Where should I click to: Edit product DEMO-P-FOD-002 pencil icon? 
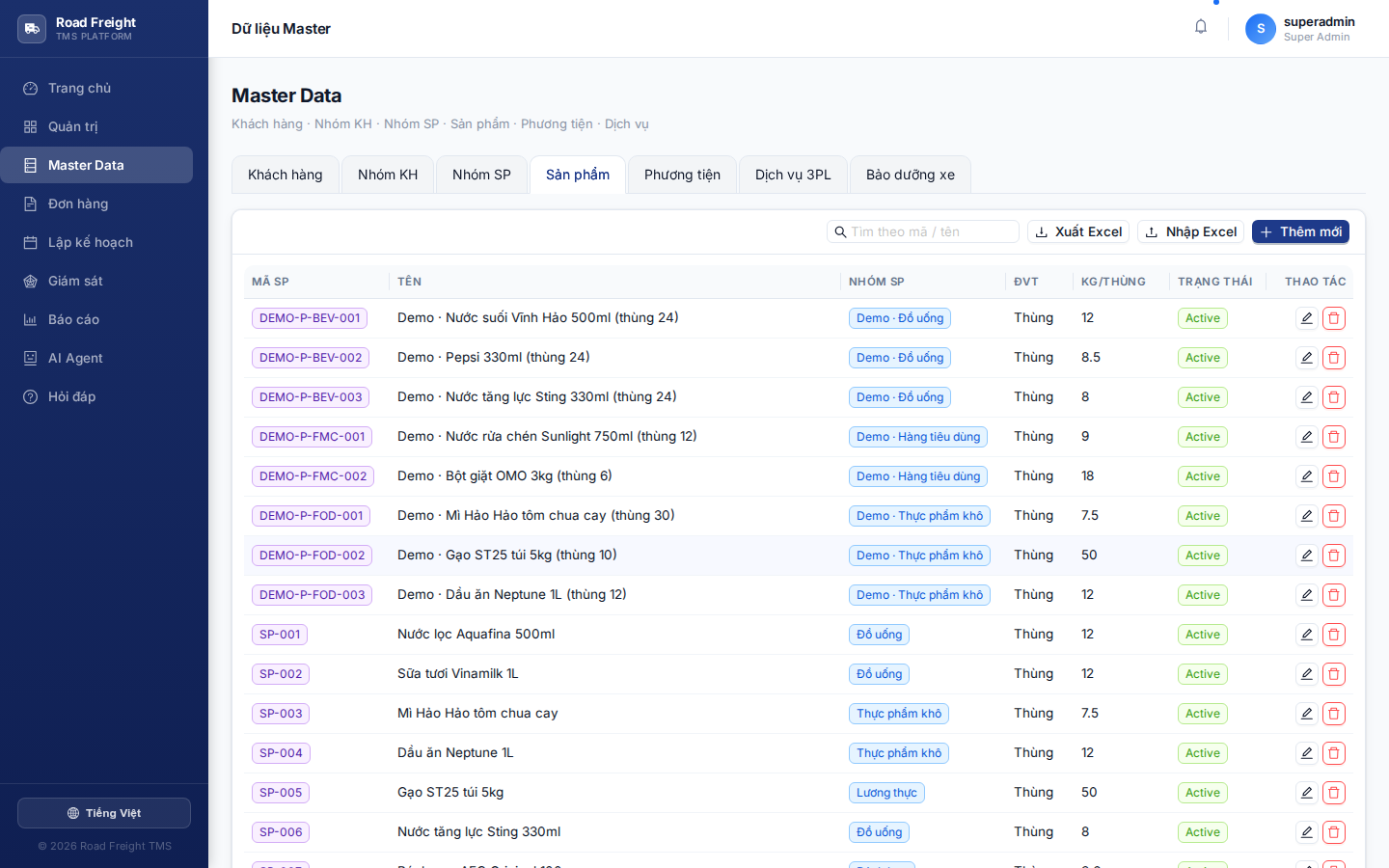click(x=1307, y=556)
